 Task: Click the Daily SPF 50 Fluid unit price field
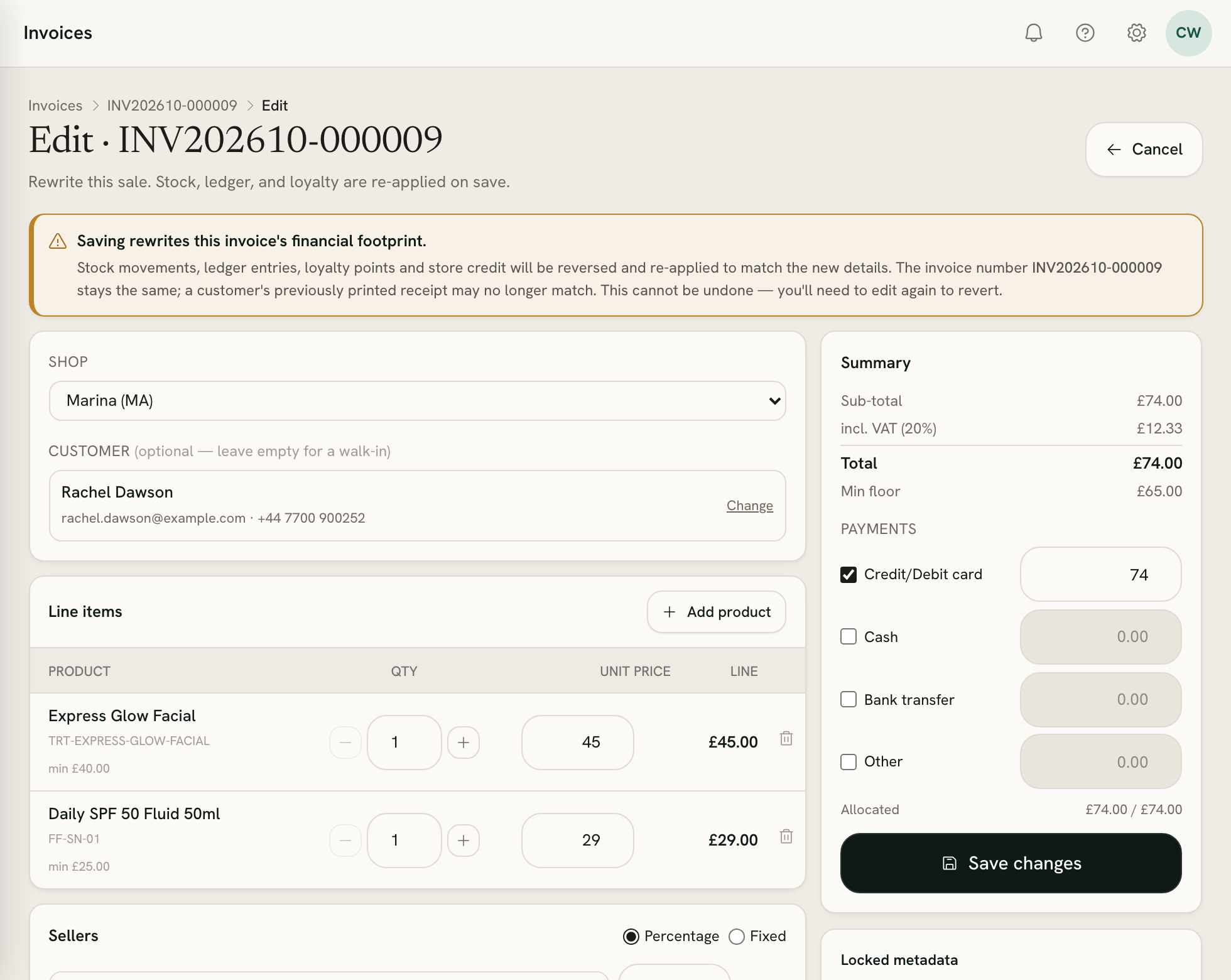click(x=578, y=841)
